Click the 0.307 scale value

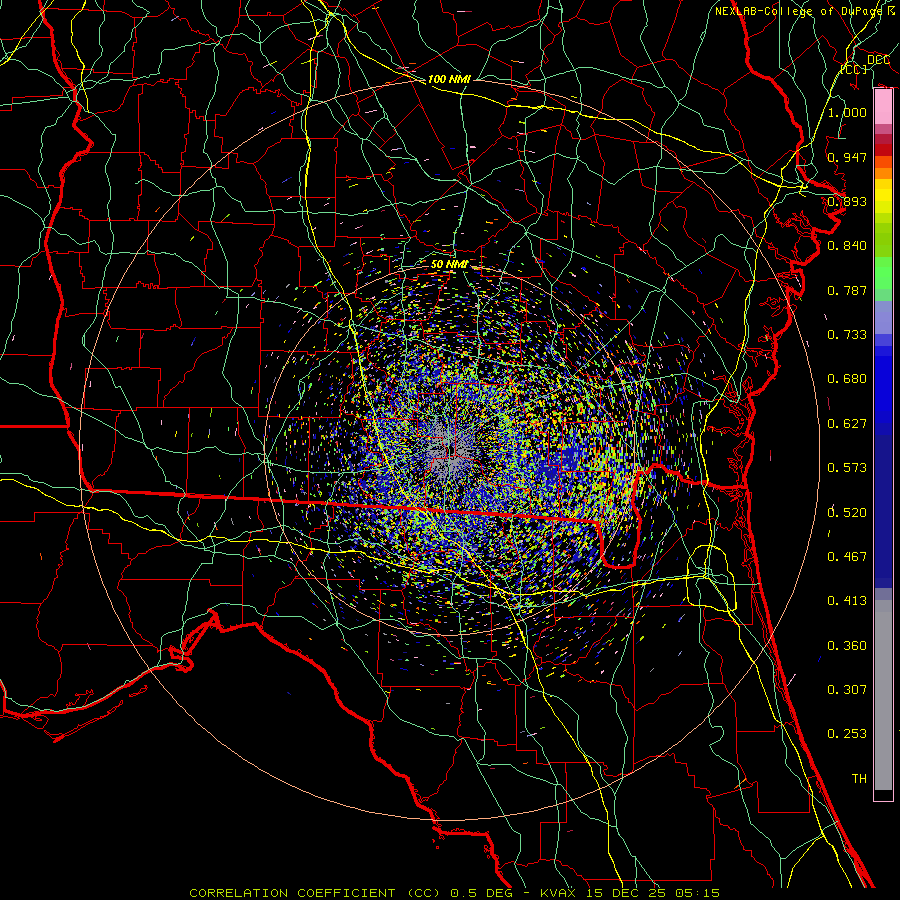[847, 689]
